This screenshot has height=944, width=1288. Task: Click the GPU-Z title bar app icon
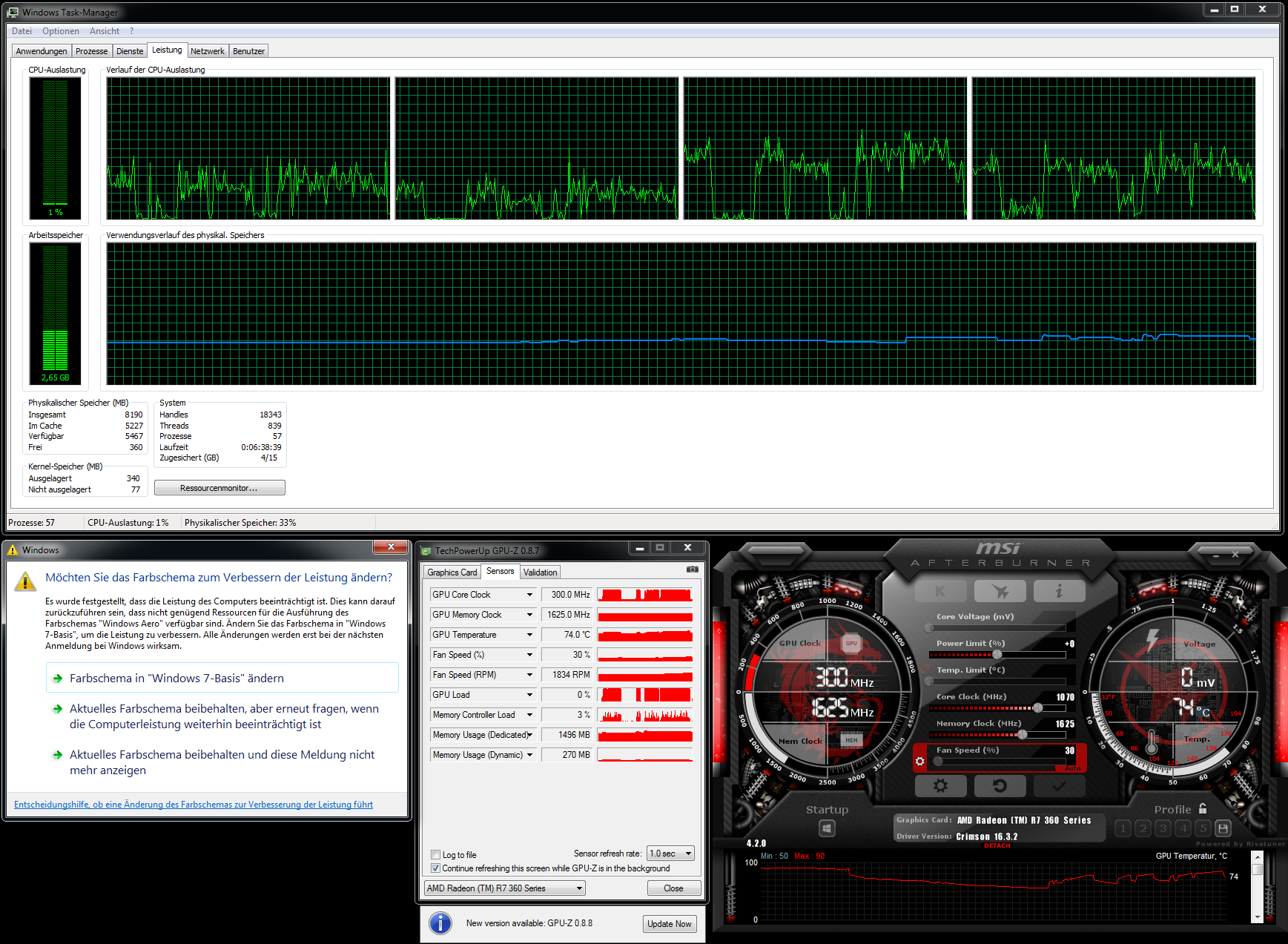426,551
